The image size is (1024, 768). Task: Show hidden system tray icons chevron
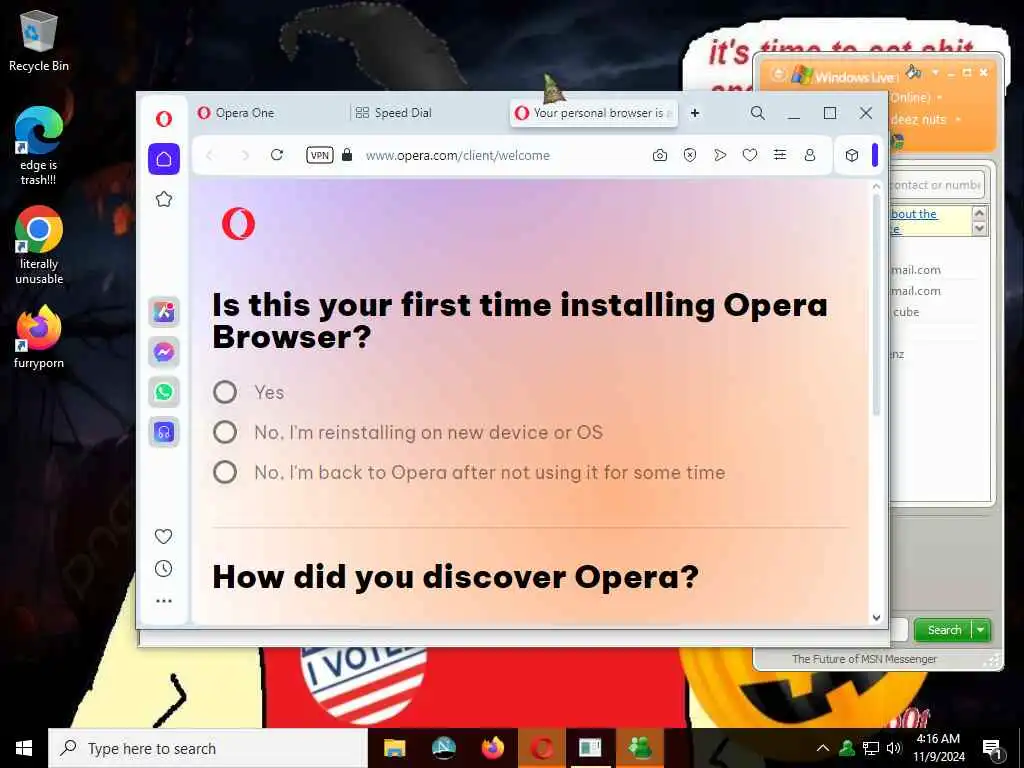823,748
